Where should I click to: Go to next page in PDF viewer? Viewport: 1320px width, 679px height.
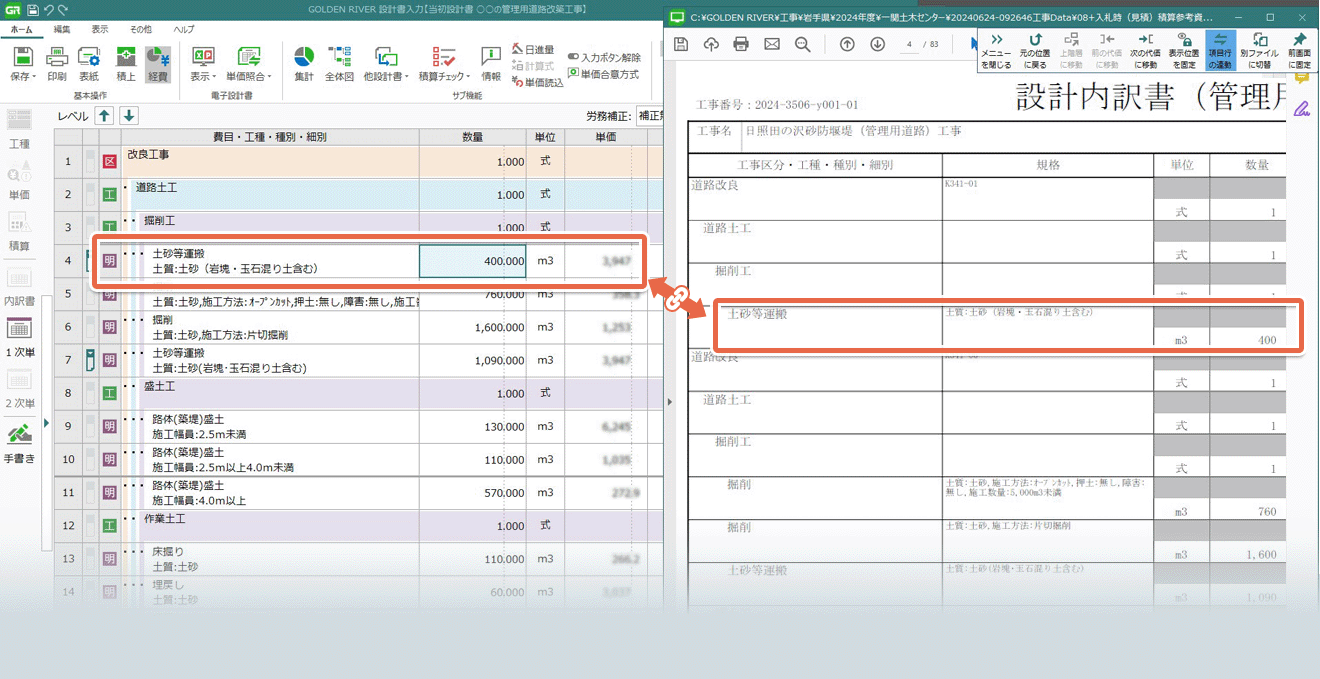pos(877,44)
